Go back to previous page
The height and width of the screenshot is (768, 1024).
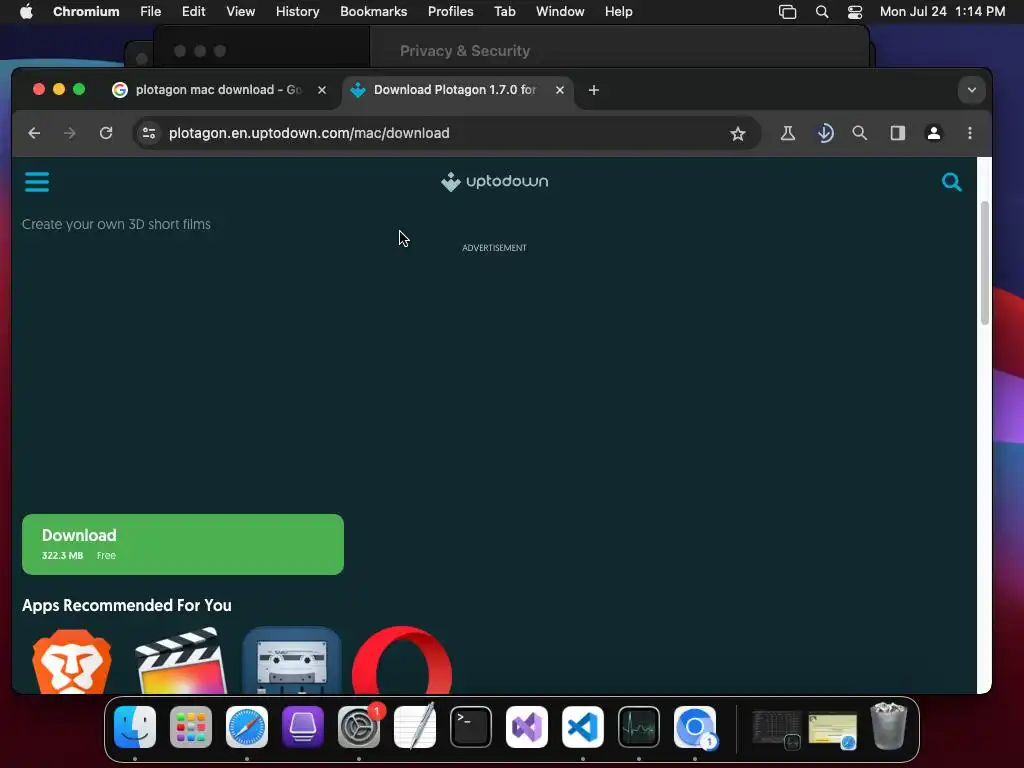[x=34, y=133]
